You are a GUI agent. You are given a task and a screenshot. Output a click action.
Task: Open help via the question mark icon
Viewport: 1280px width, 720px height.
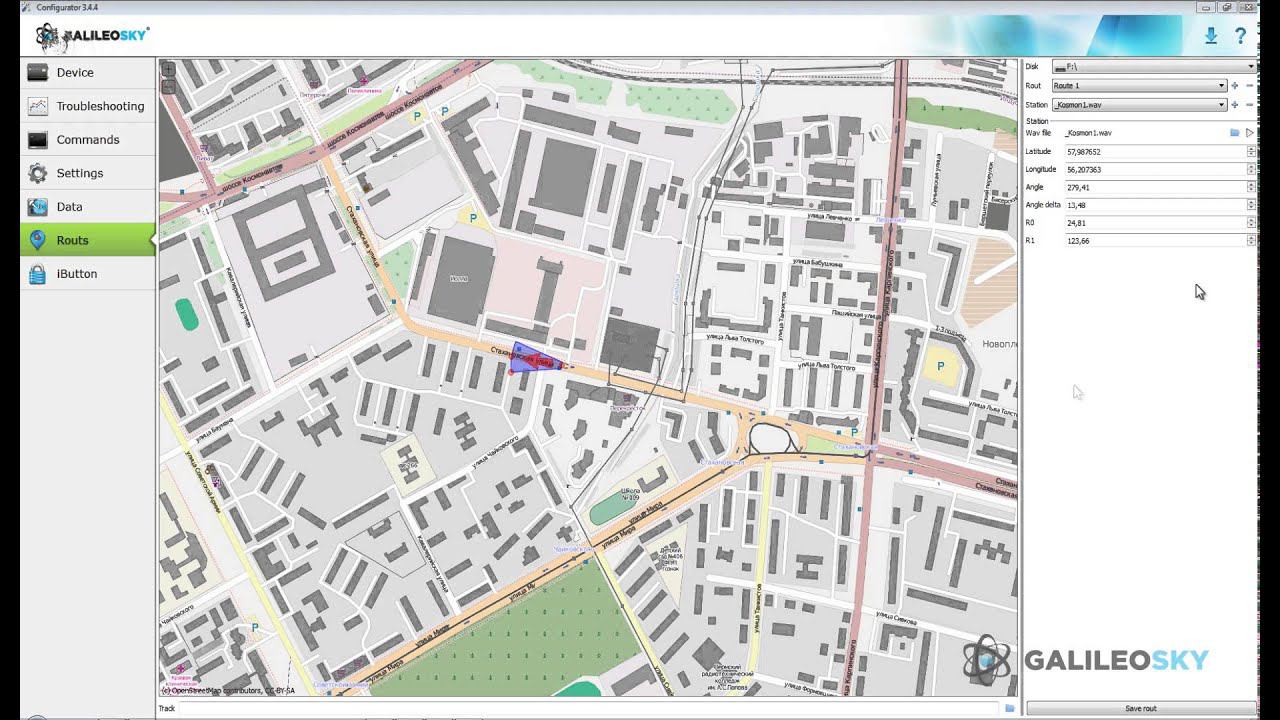click(x=1241, y=36)
